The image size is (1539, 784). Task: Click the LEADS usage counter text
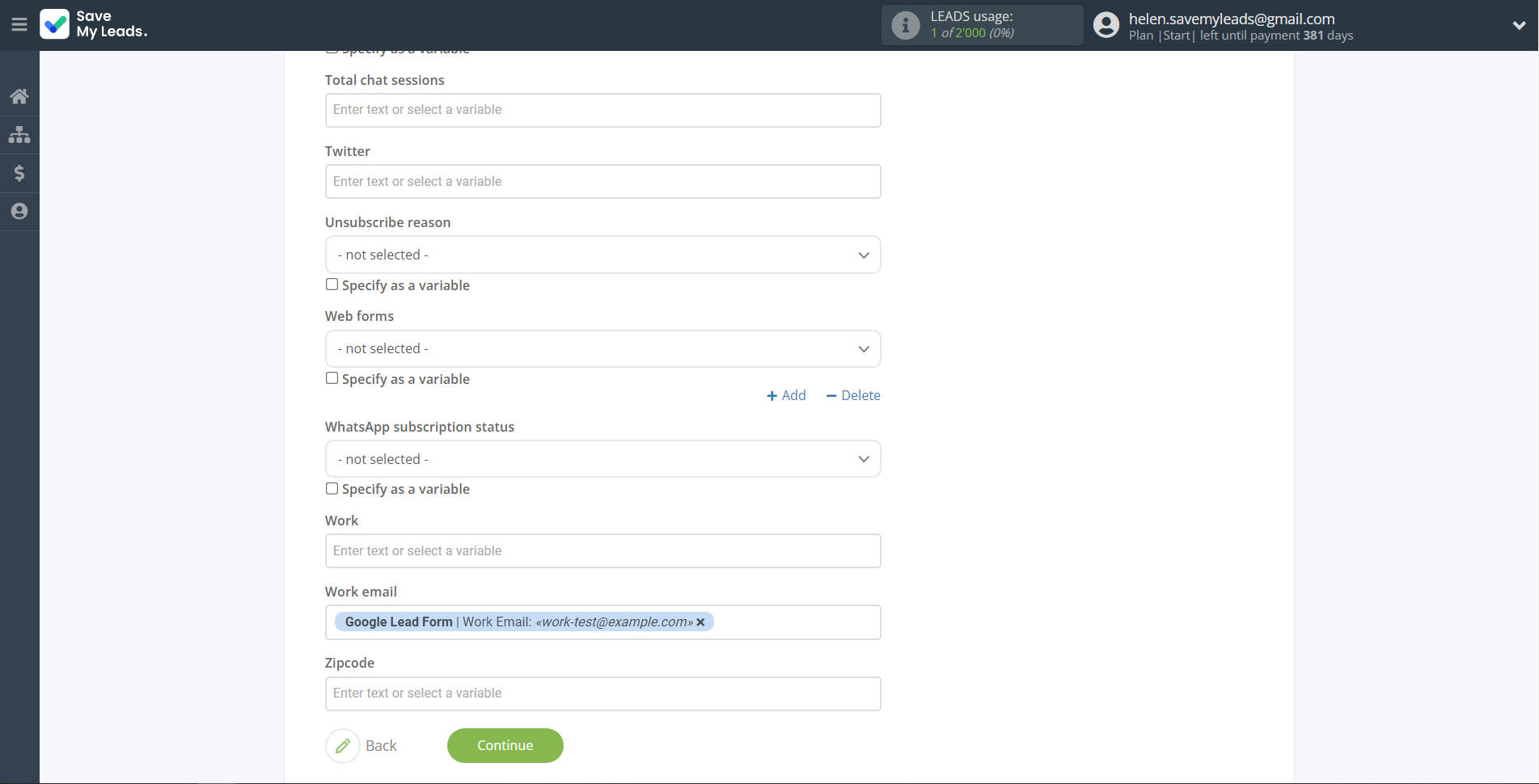[972, 32]
